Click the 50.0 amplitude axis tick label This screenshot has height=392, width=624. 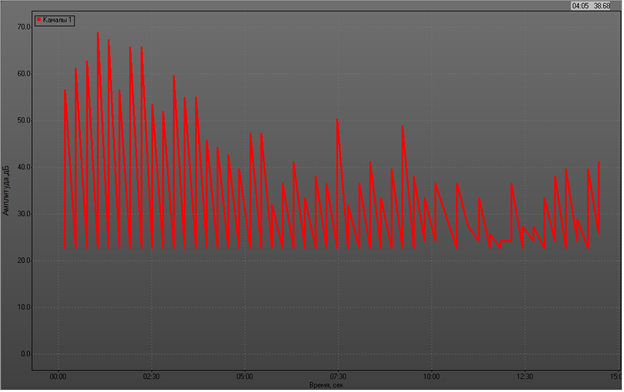(24, 121)
